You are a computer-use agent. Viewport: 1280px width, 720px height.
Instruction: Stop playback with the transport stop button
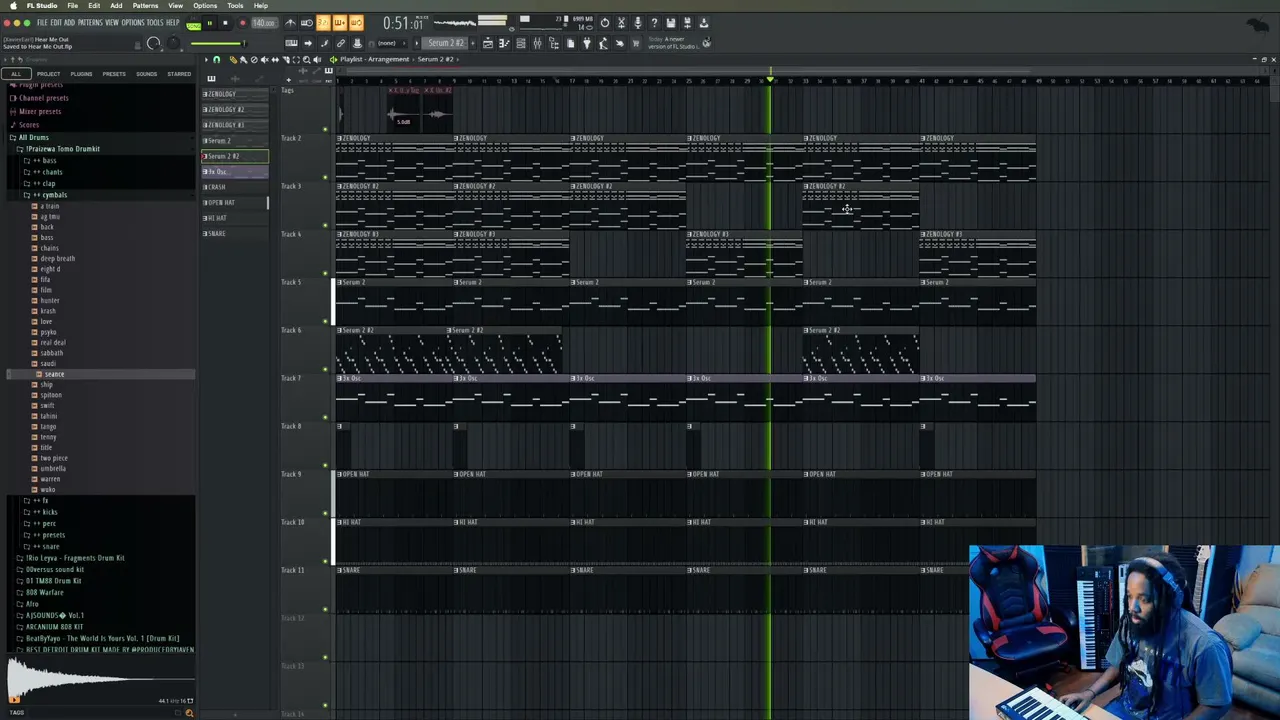225,23
